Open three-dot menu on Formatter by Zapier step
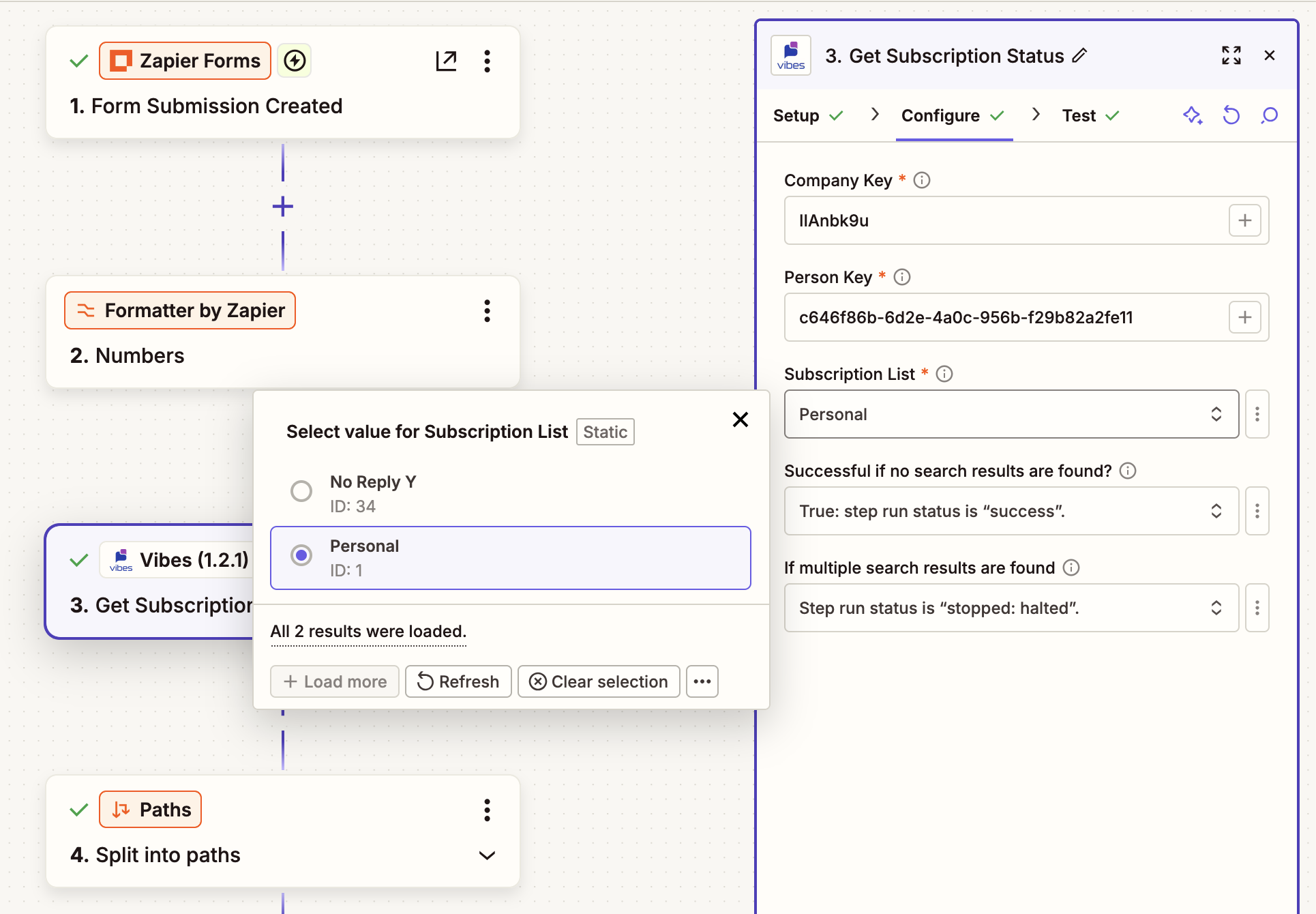Viewport: 1316px width, 914px height. pyautogui.click(x=487, y=310)
